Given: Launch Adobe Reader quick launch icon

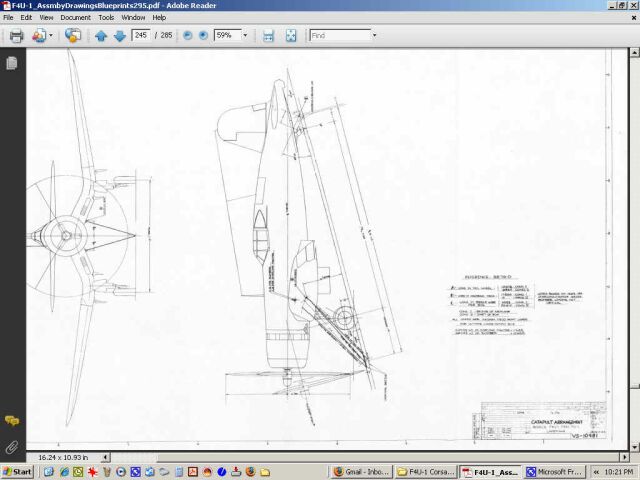Looking at the screenshot, I should click(193, 472).
